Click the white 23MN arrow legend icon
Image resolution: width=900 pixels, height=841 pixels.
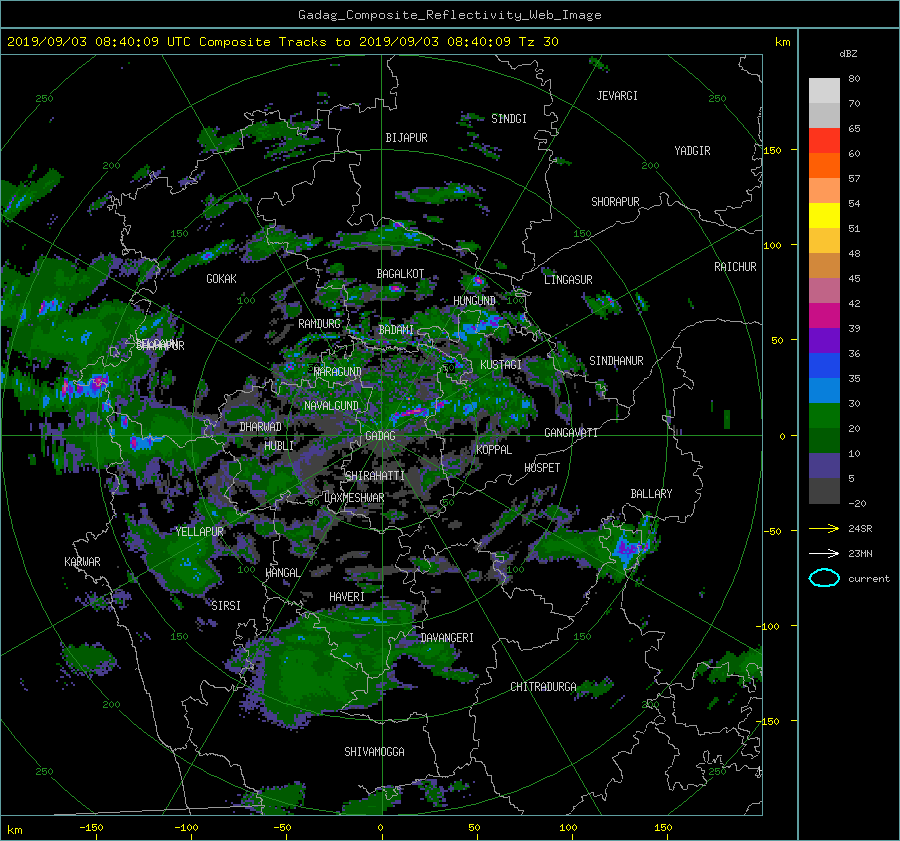tap(824, 553)
